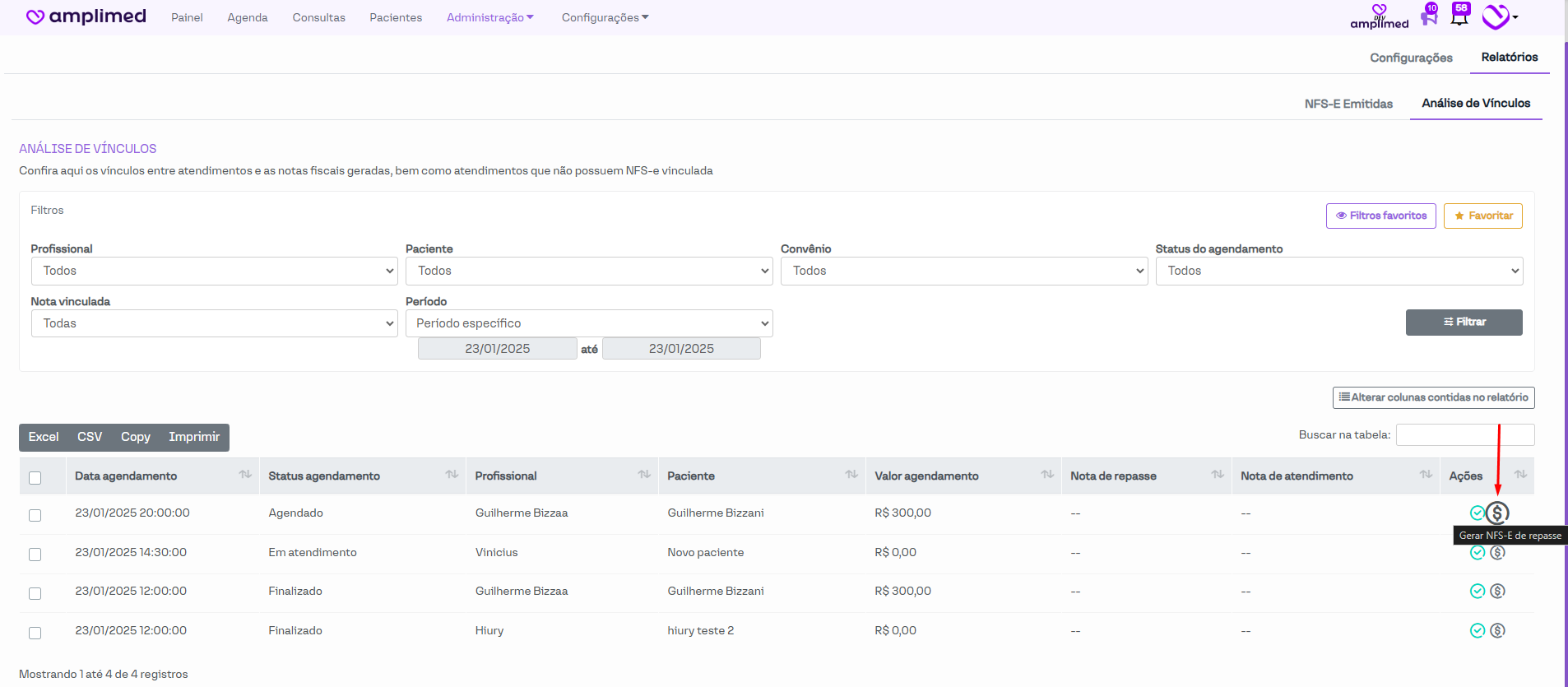Click green checkmark icon for Hiury's row

point(1478,630)
